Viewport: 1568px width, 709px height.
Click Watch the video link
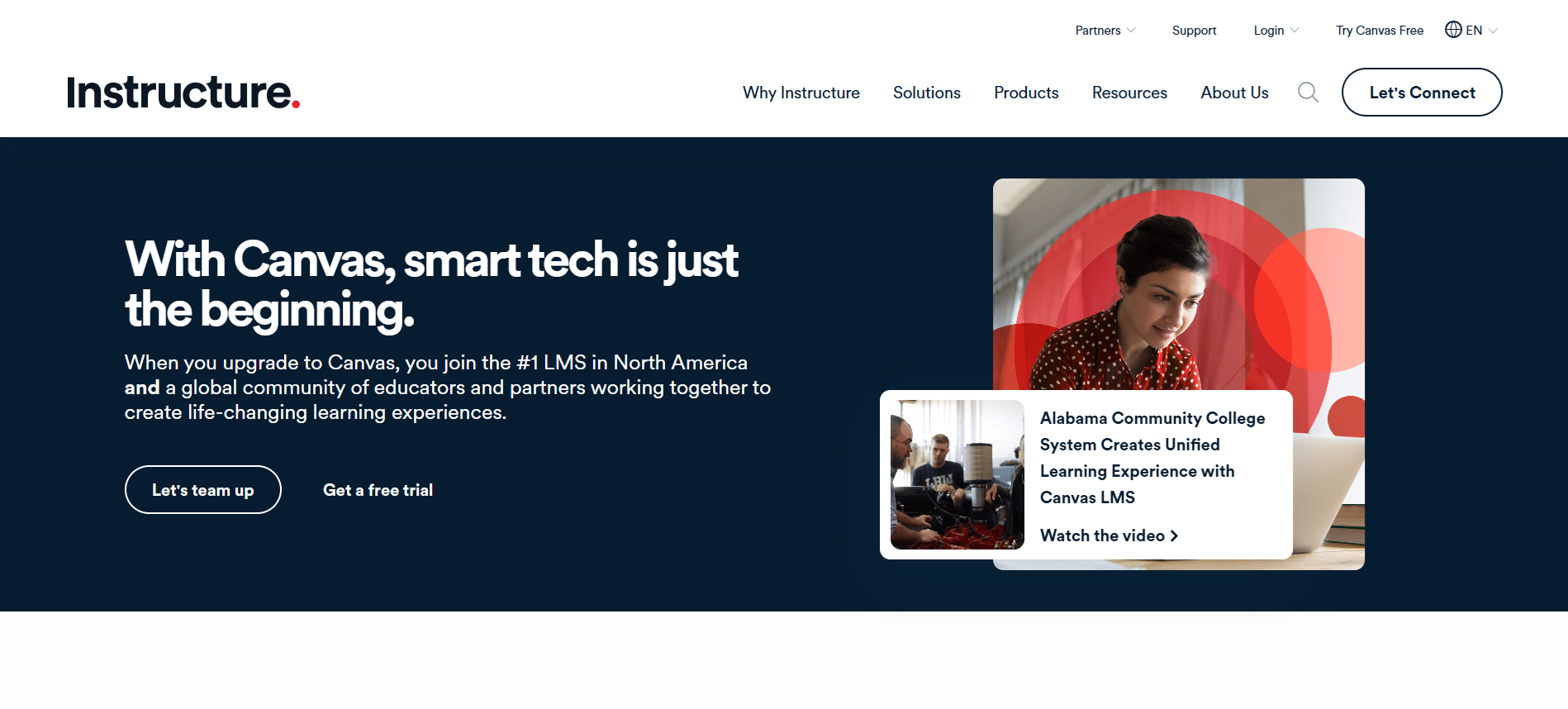tap(1109, 535)
